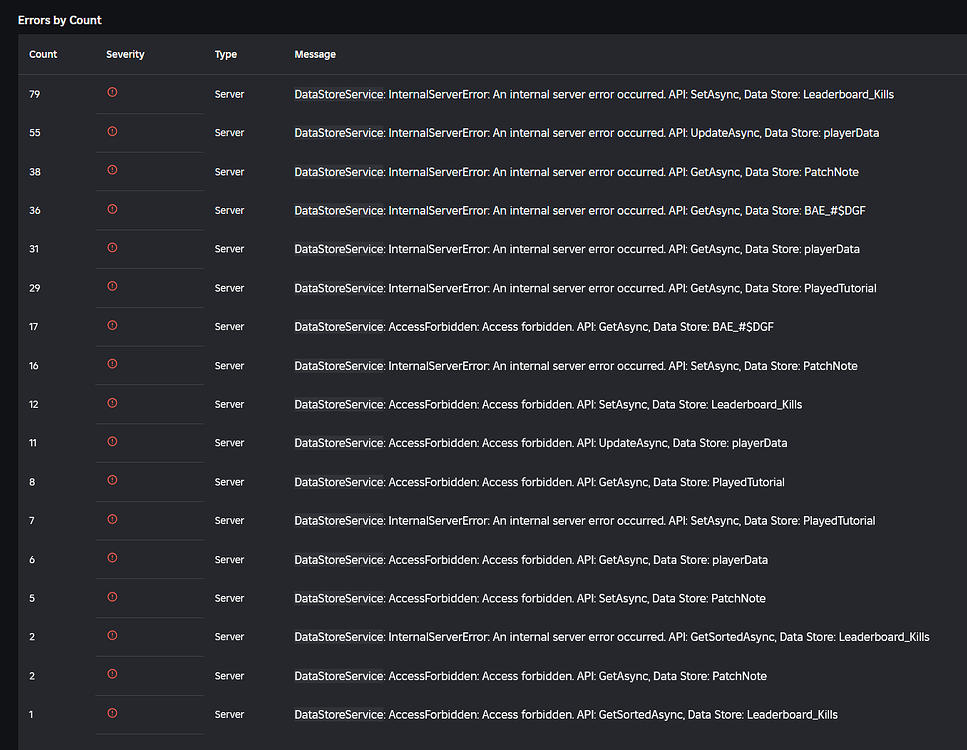967x750 pixels.
Task: Click the error icon for the UpdateAsync AccessForbidden row
Action: tap(112, 443)
